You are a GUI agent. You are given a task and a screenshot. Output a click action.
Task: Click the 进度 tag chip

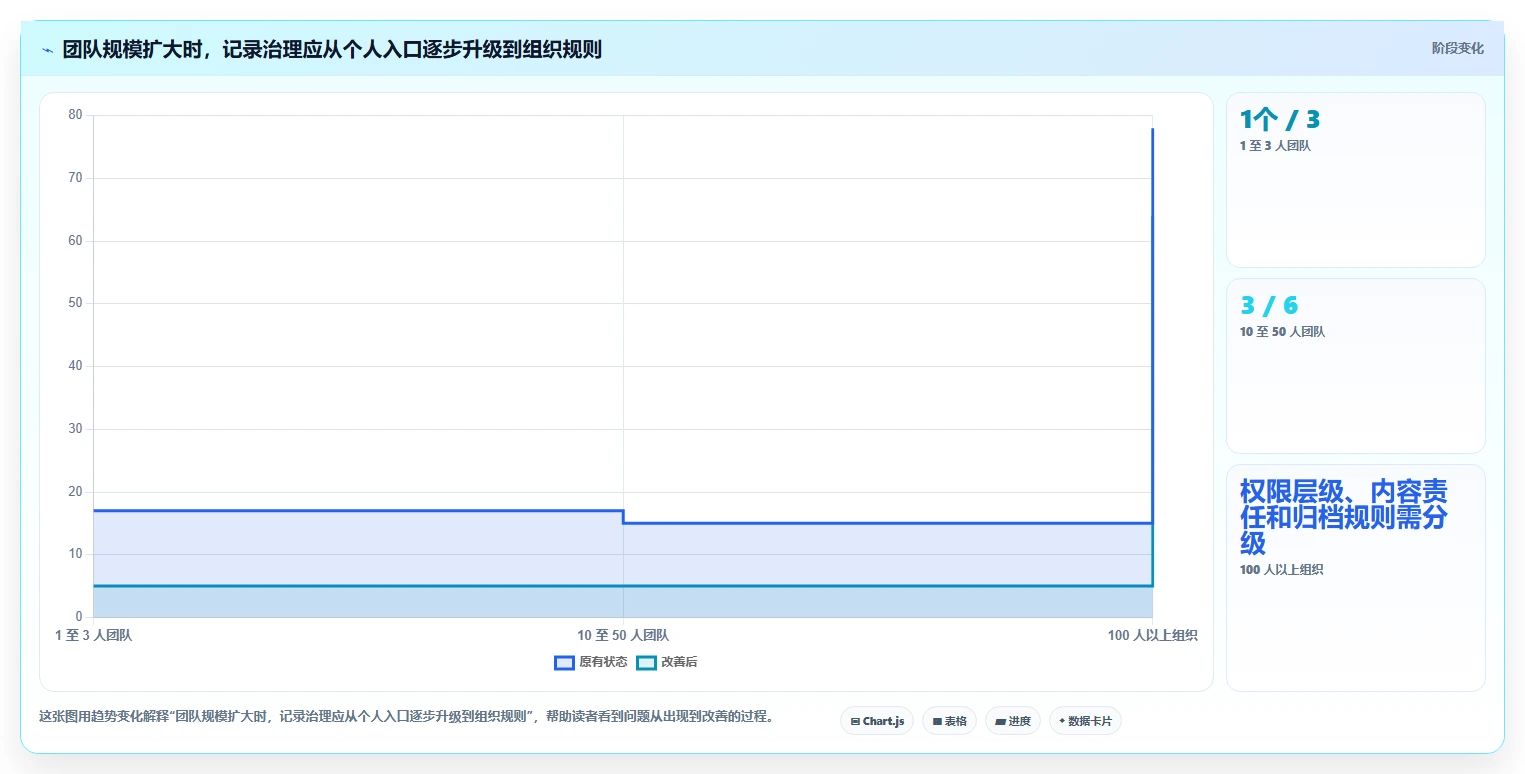1013,721
